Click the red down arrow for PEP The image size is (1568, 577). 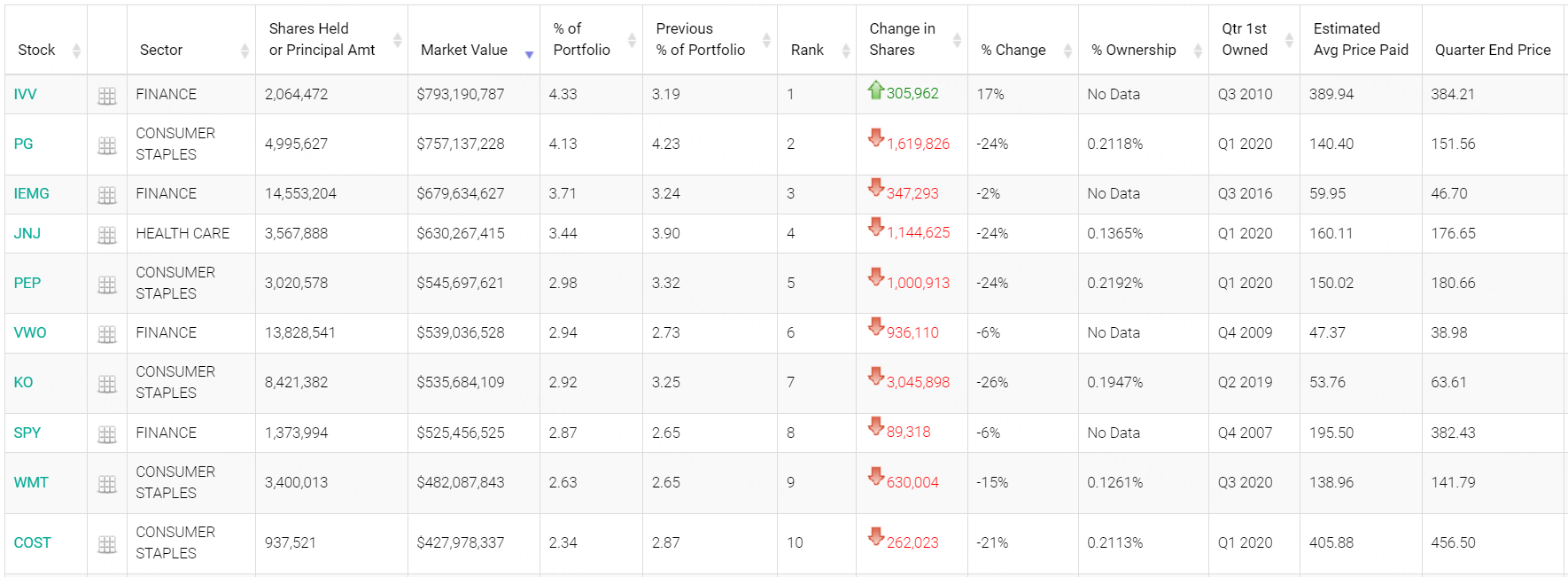876,277
